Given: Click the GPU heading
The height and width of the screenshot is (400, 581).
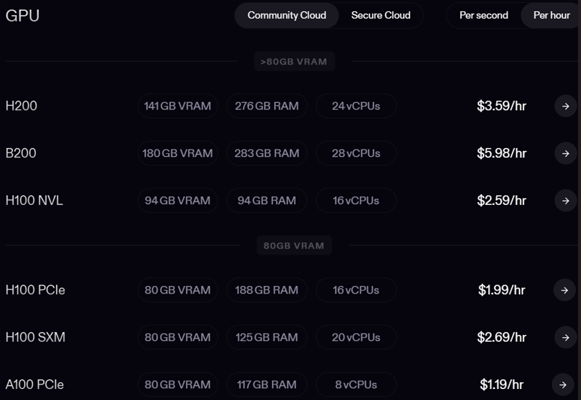Looking at the screenshot, I should tap(23, 16).
